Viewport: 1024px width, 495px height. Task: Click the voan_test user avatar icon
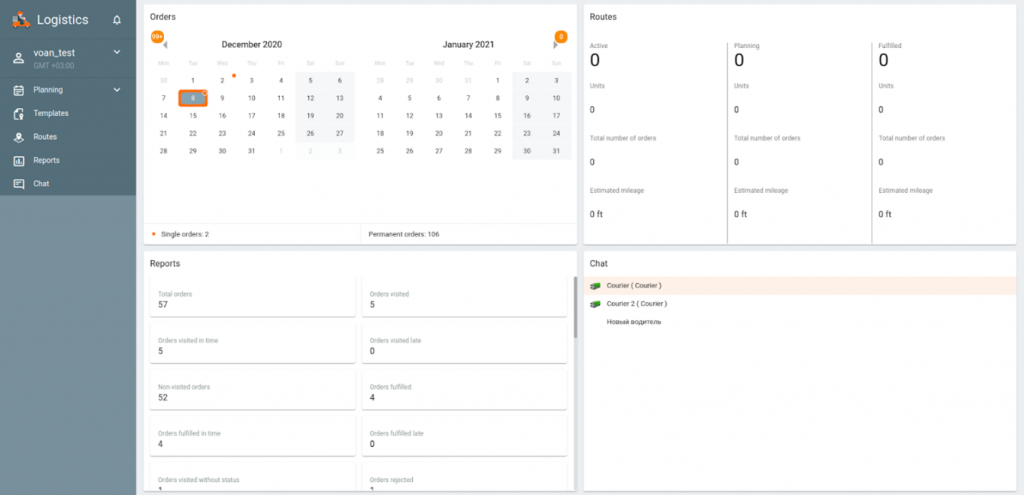coord(18,58)
